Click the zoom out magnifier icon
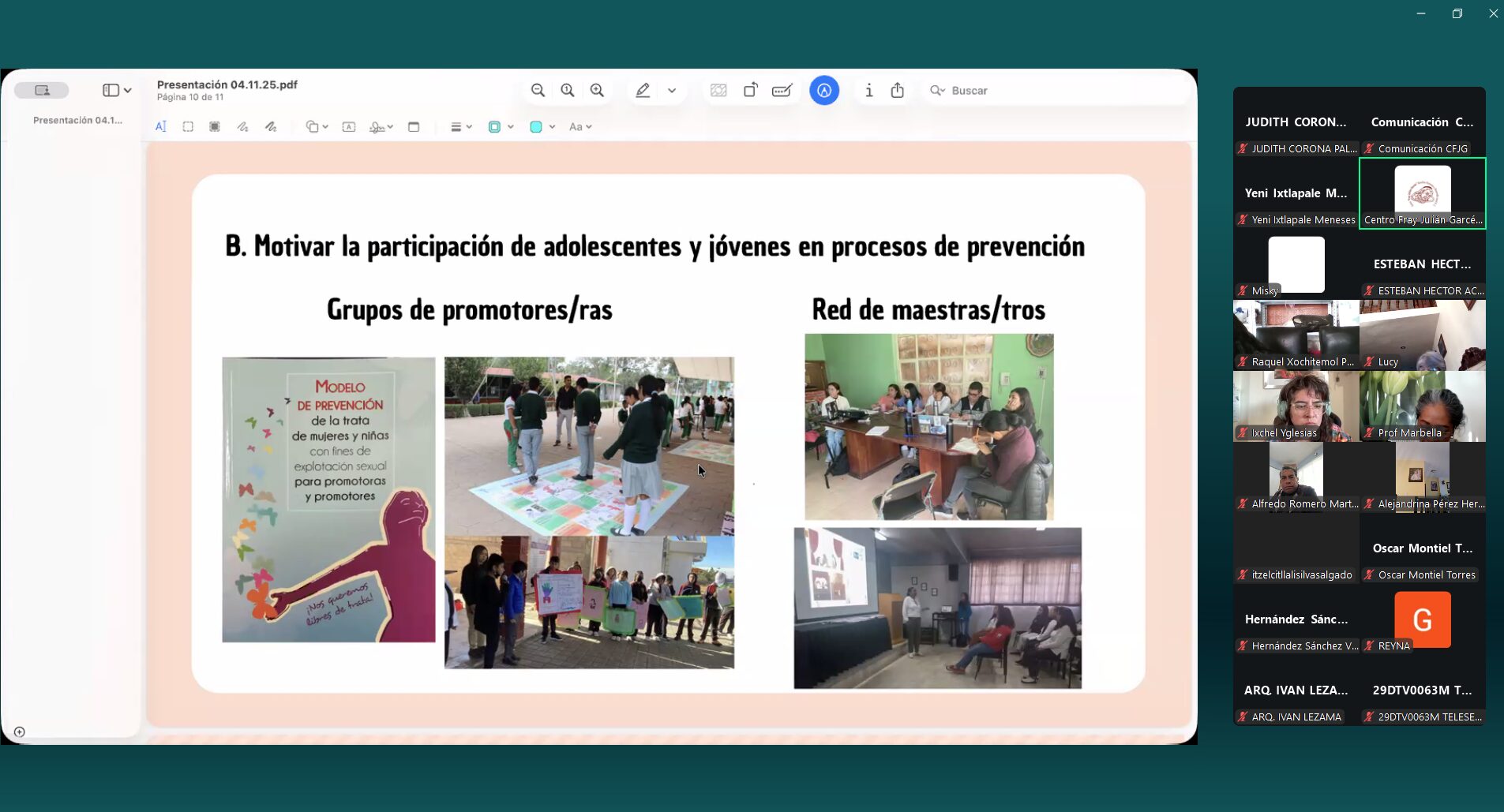This screenshot has width=1504, height=812. tap(538, 91)
